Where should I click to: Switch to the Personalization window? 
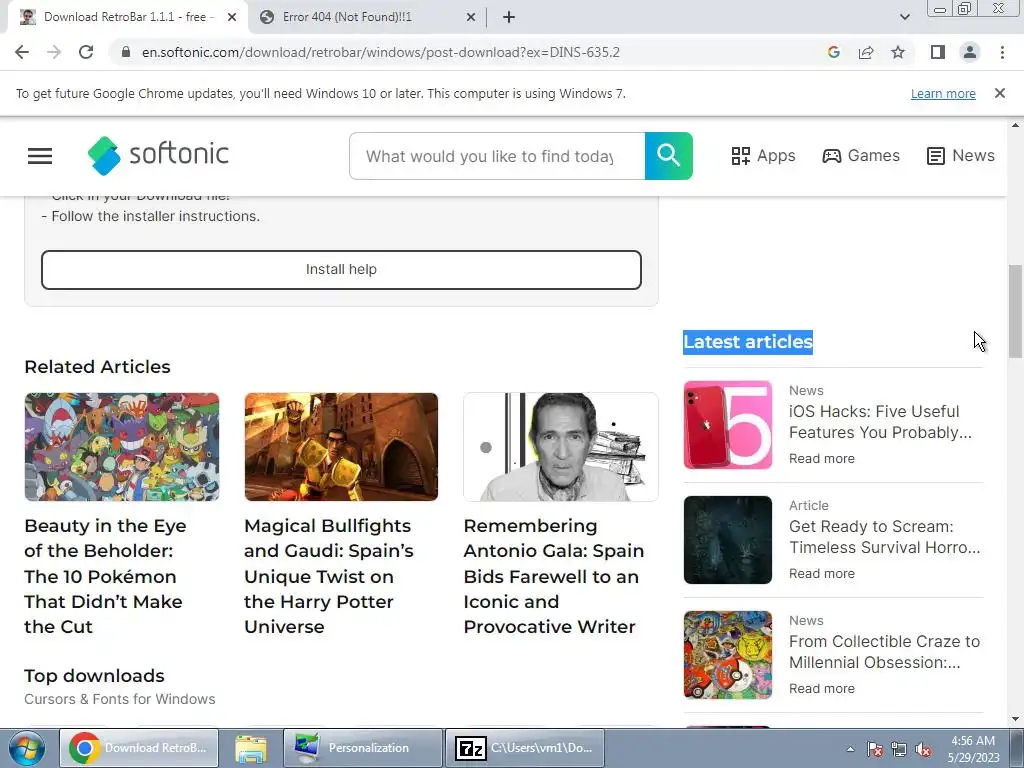363,748
